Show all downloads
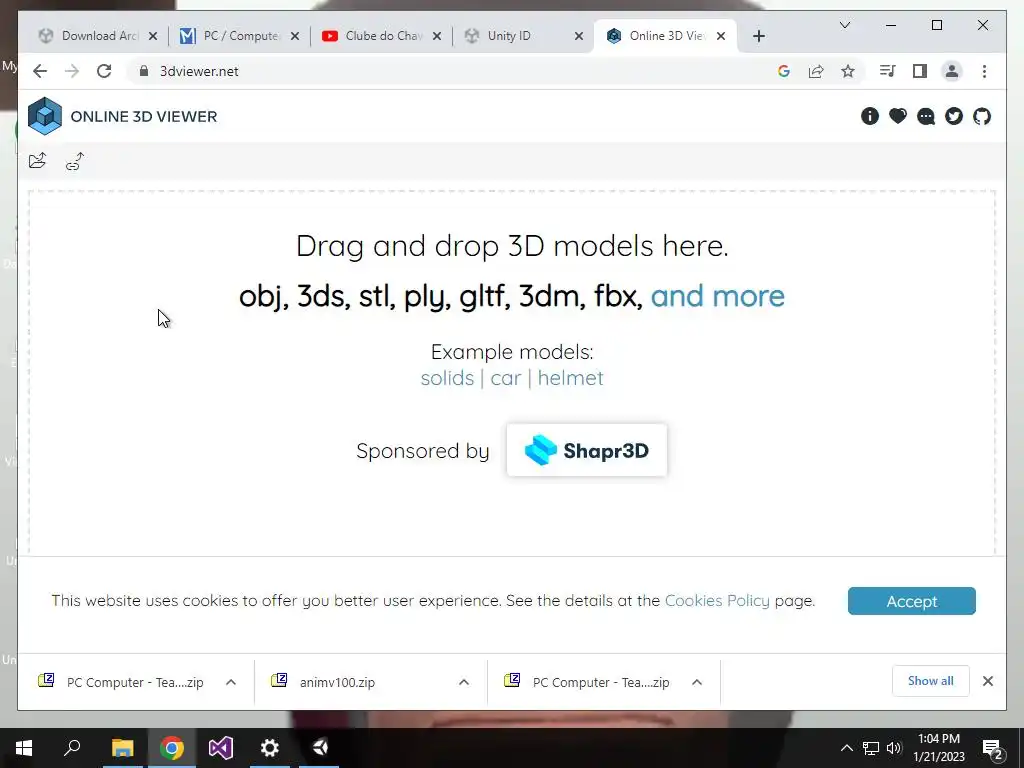This screenshot has width=1024, height=768. pos(931,681)
